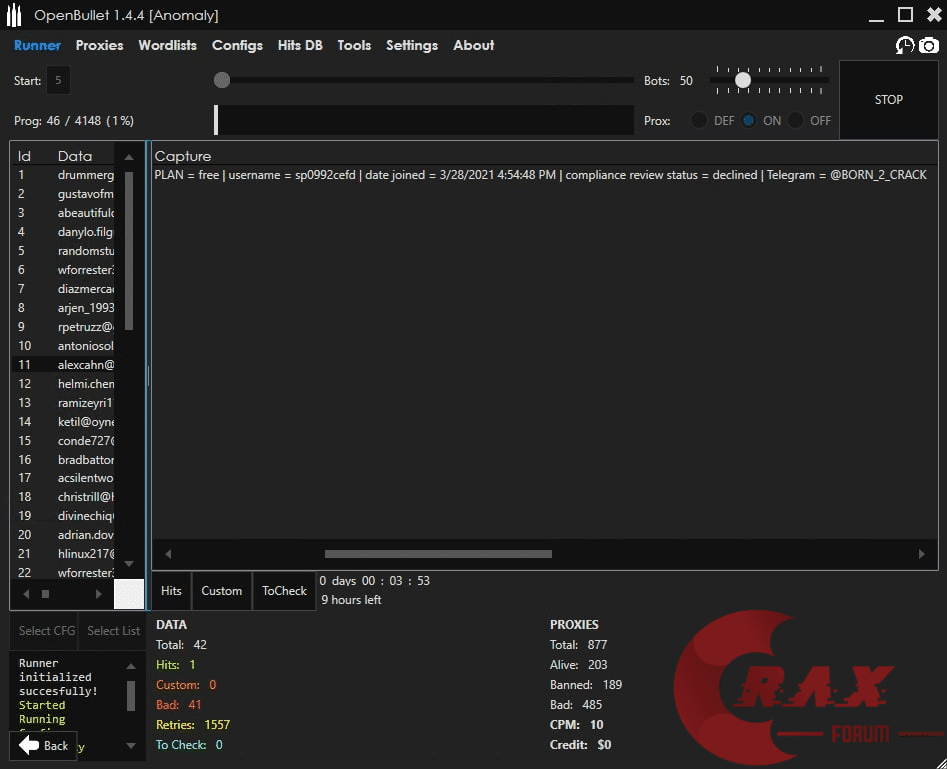Open the Wordlists tab

point(168,45)
